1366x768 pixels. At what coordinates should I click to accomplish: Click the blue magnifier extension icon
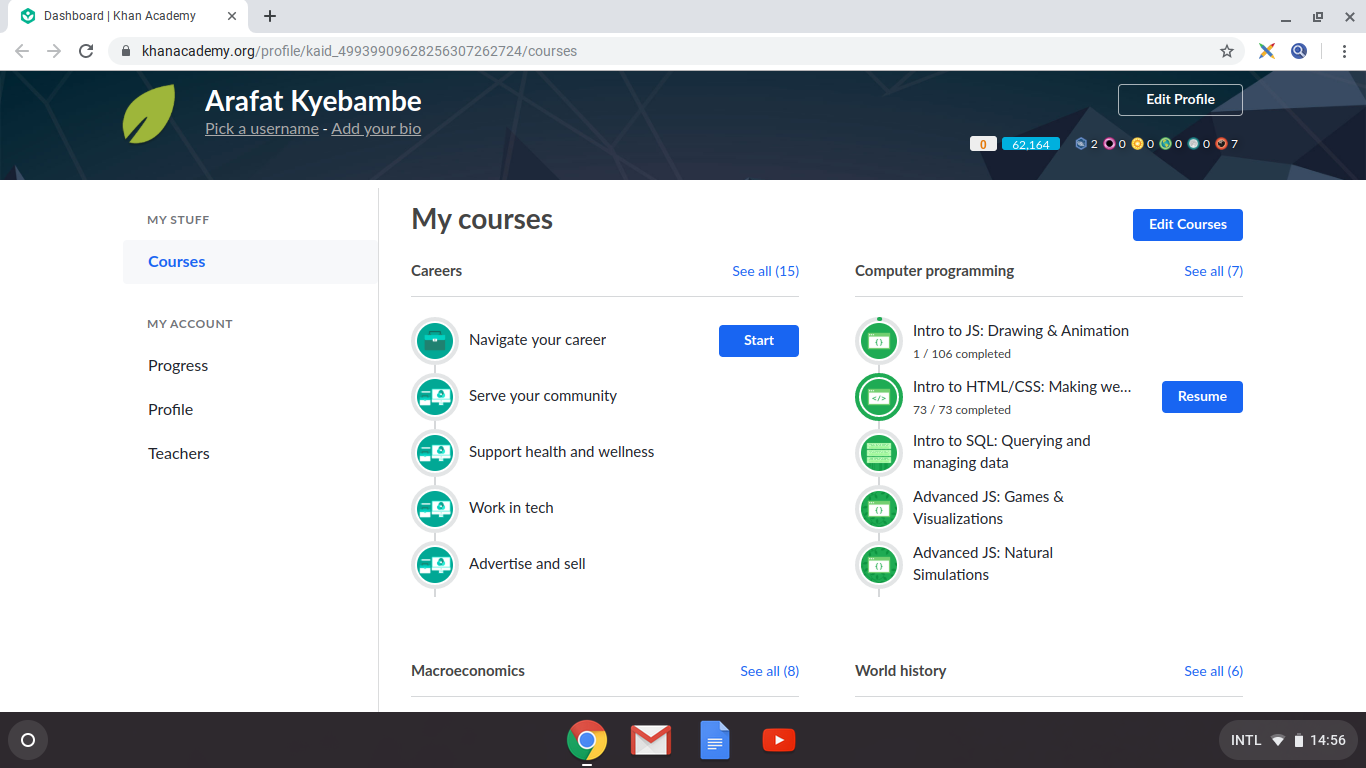[1299, 51]
